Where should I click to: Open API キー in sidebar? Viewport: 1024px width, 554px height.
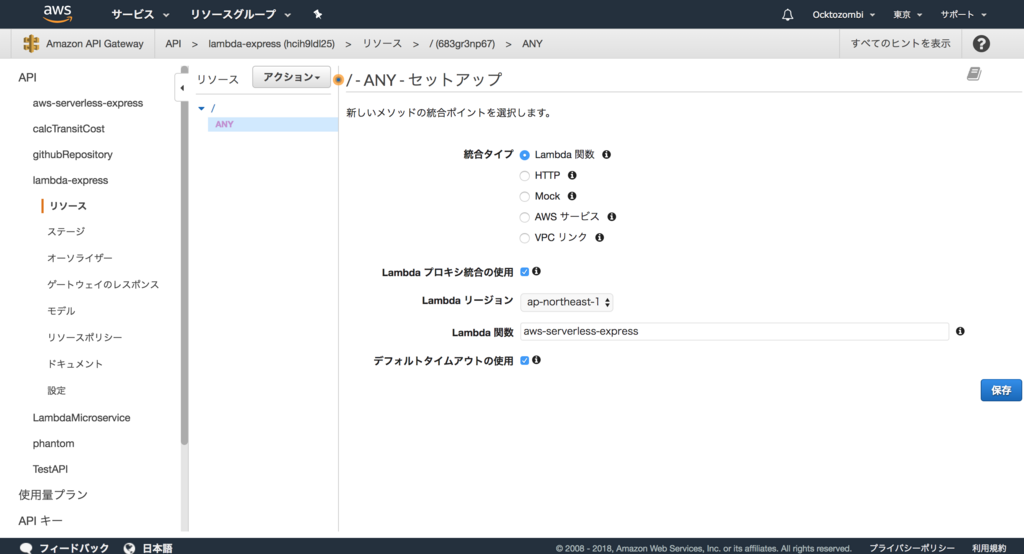(40, 521)
